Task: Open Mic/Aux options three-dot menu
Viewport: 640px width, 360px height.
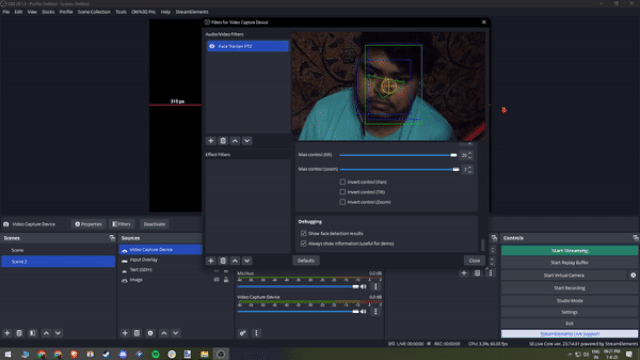Action: pos(376,287)
